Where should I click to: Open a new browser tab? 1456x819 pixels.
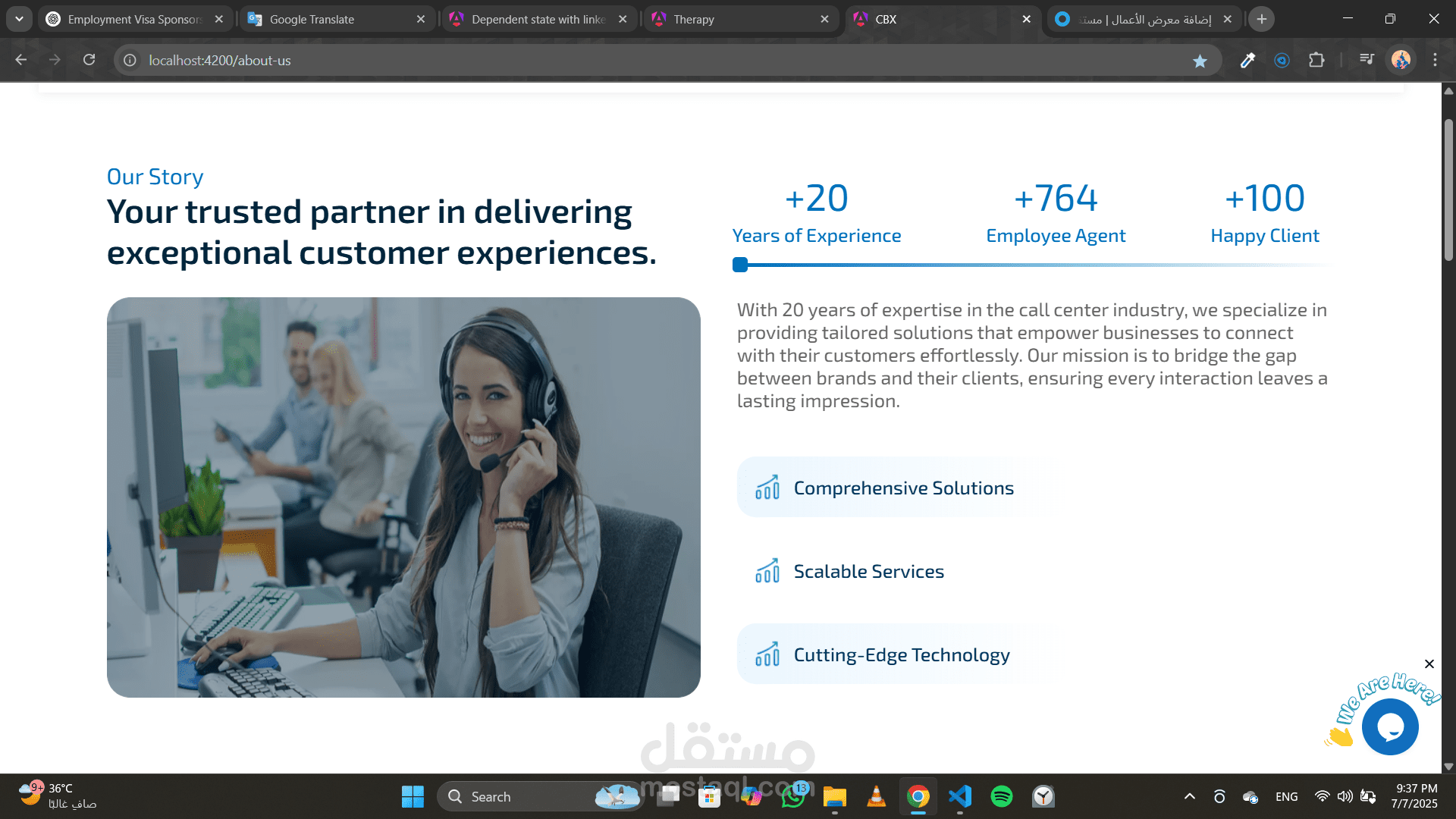(1262, 20)
